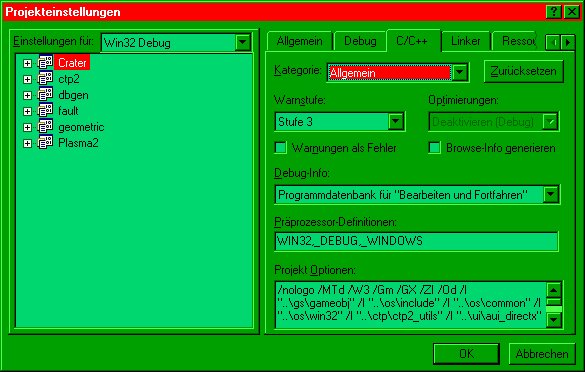
Task: Open the Debug-Info dropdown list
Action: coord(551,194)
